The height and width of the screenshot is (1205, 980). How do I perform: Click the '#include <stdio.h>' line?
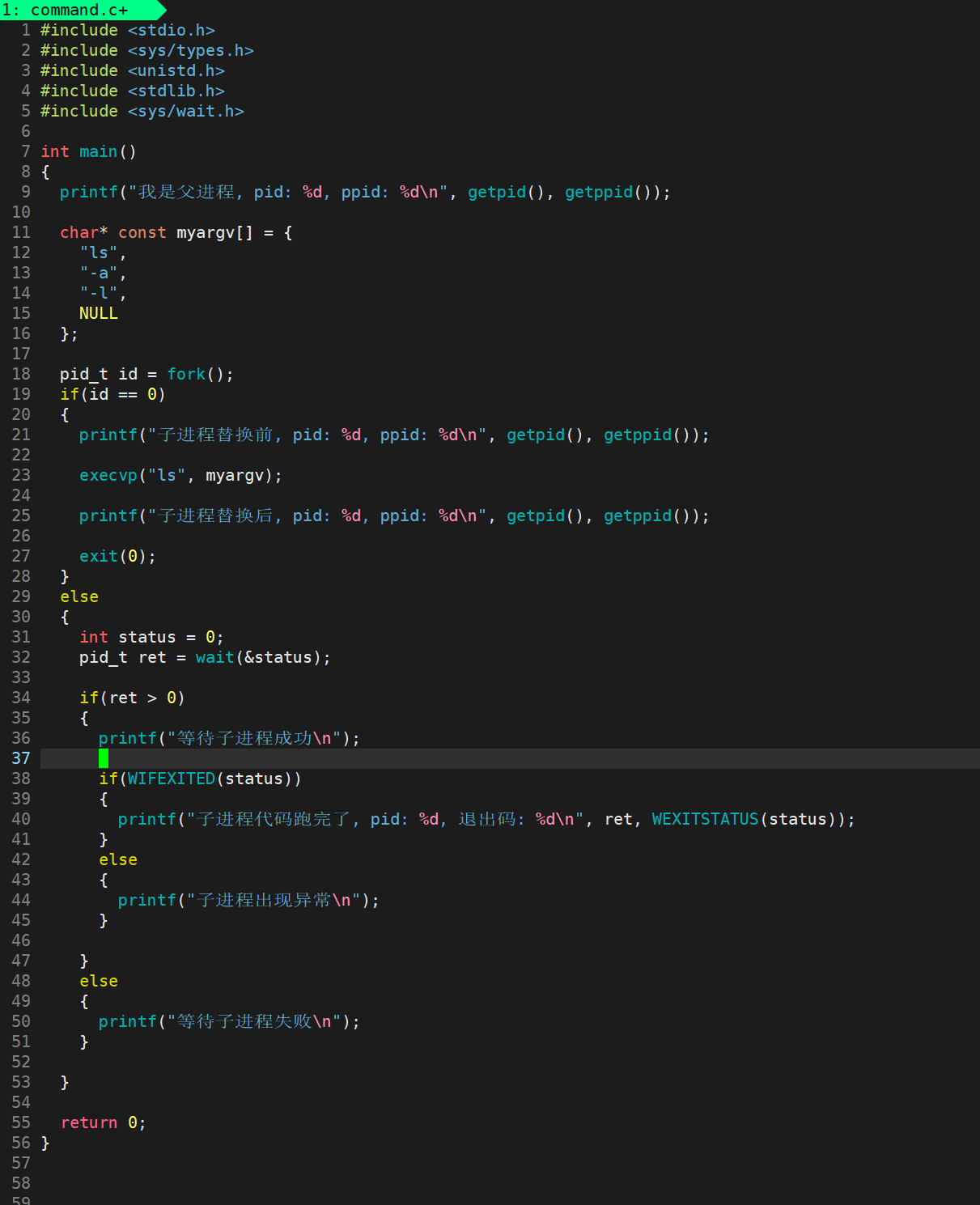pyautogui.click(x=128, y=30)
